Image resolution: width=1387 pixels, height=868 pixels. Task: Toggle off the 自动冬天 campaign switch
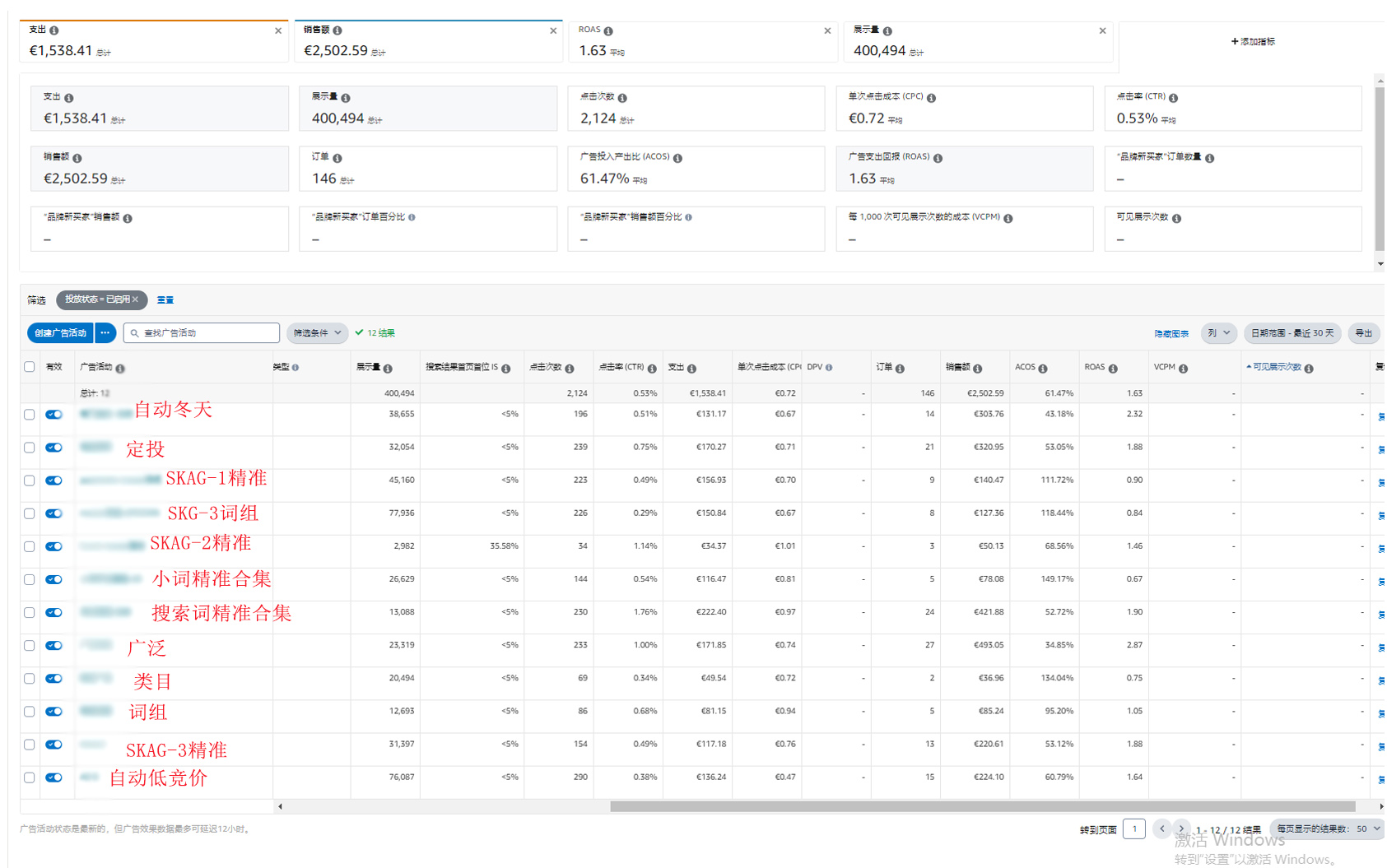tap(54, 415)
